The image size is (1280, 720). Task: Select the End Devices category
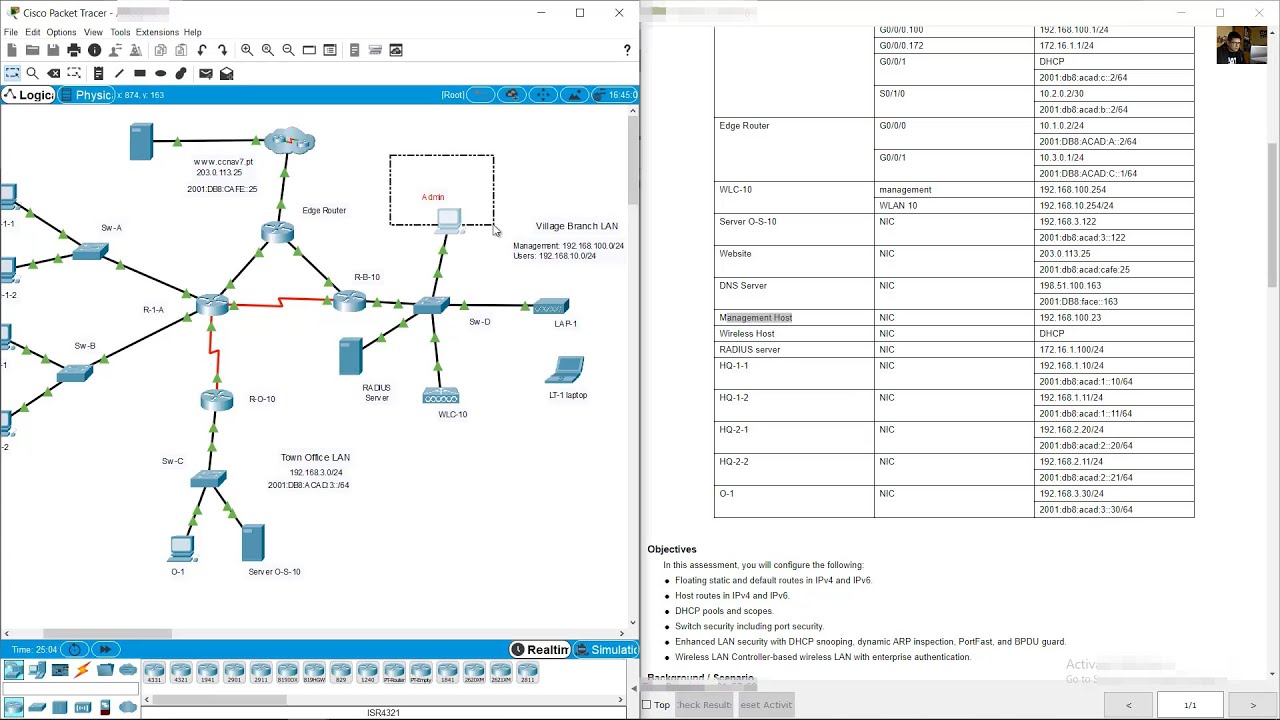[36, 670]
